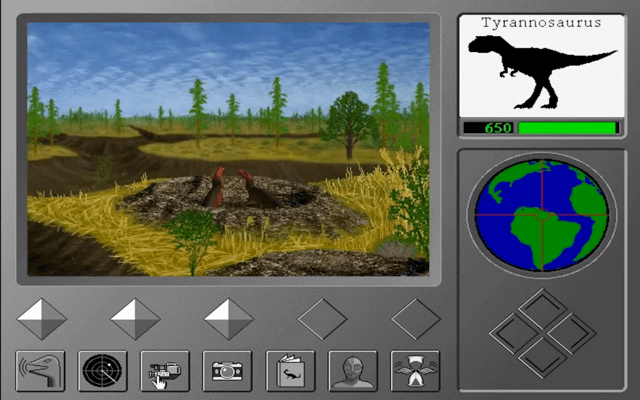Open the radar scanner tool
This screenshot has width=640, height=400.
[103, 371]
